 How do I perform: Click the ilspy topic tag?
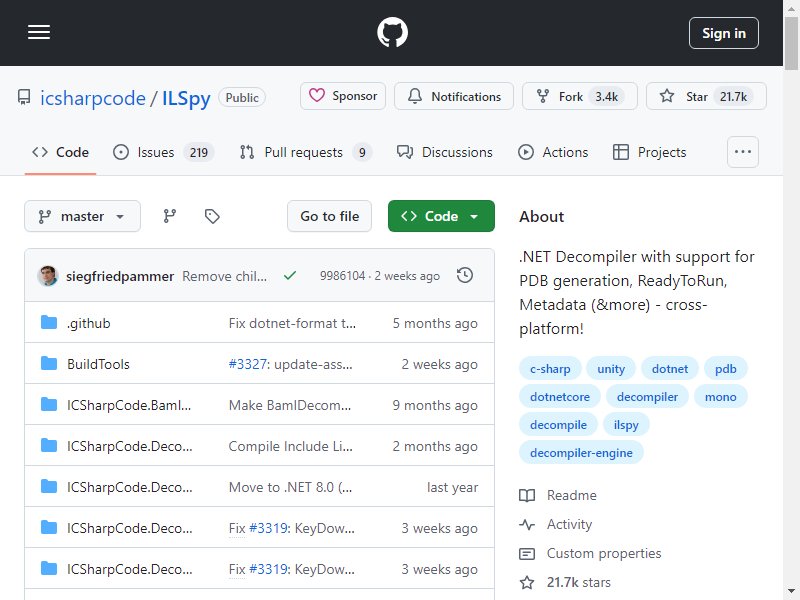[x=626, y=424]
